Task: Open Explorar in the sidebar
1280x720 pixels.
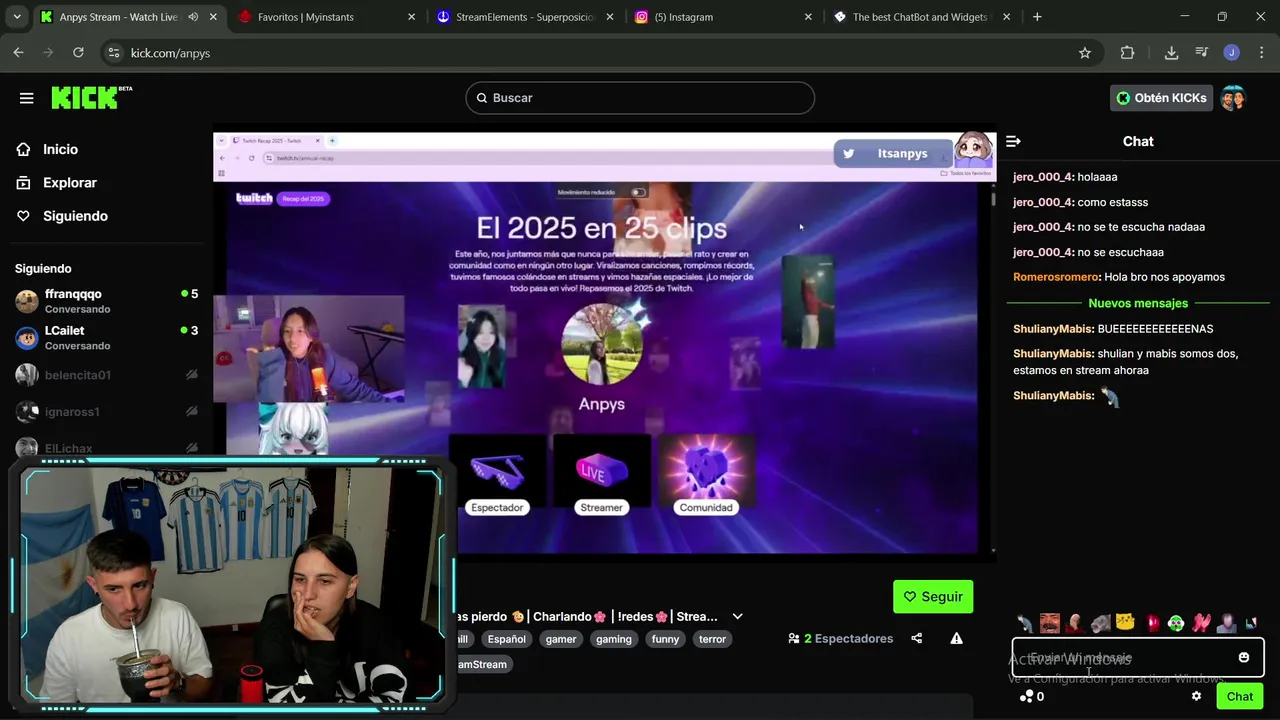Action: click(x=69, y=183)
